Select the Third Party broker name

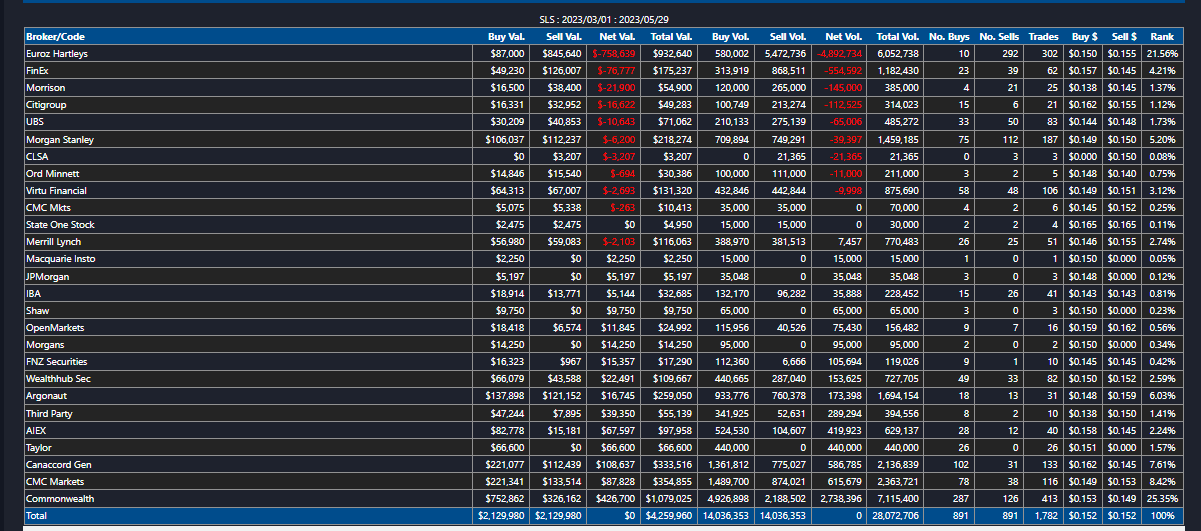49,413
